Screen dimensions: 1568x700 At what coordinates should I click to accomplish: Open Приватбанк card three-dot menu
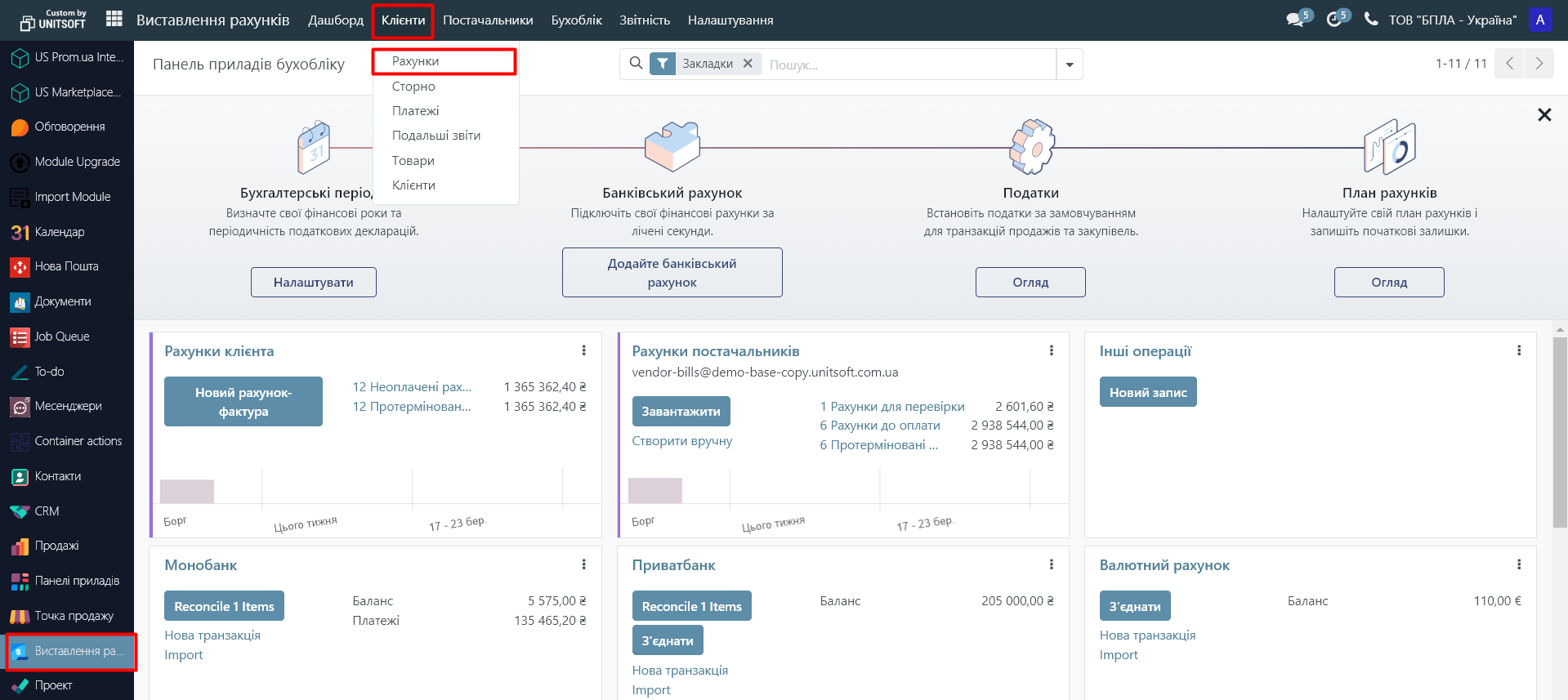click(1051, 565)
